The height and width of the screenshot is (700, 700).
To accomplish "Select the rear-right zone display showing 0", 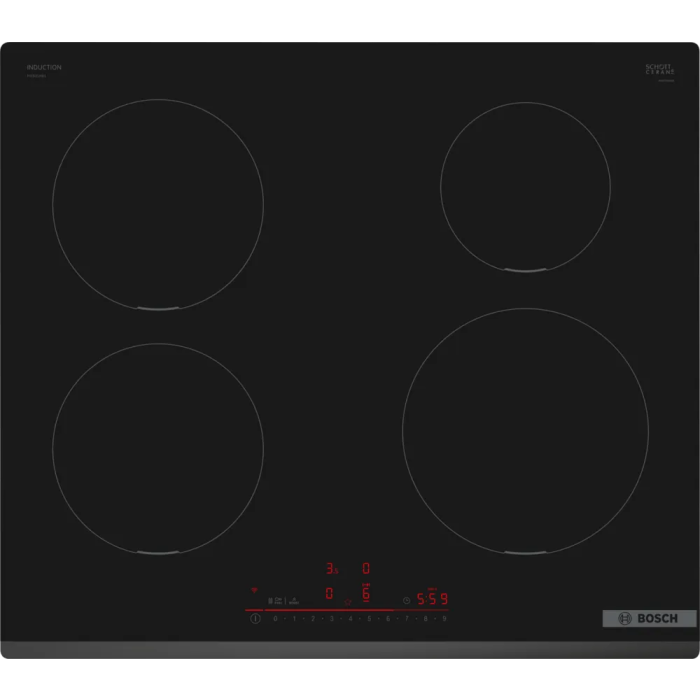I will click(366, 568).
